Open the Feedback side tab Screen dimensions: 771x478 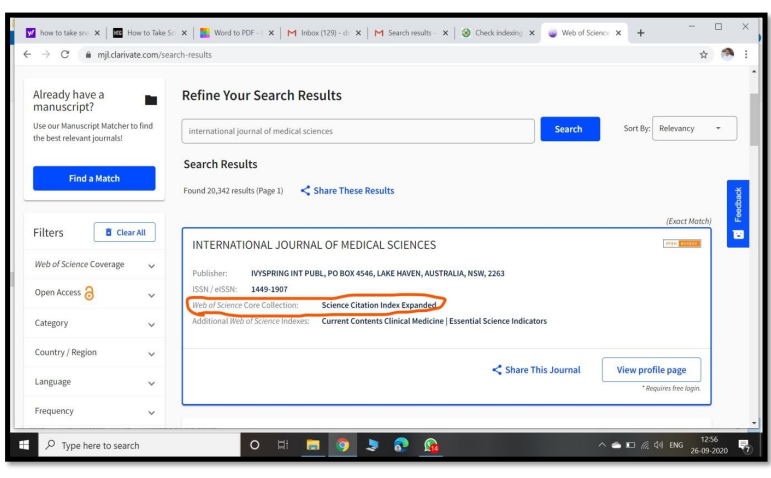click(x=738, y=213)
